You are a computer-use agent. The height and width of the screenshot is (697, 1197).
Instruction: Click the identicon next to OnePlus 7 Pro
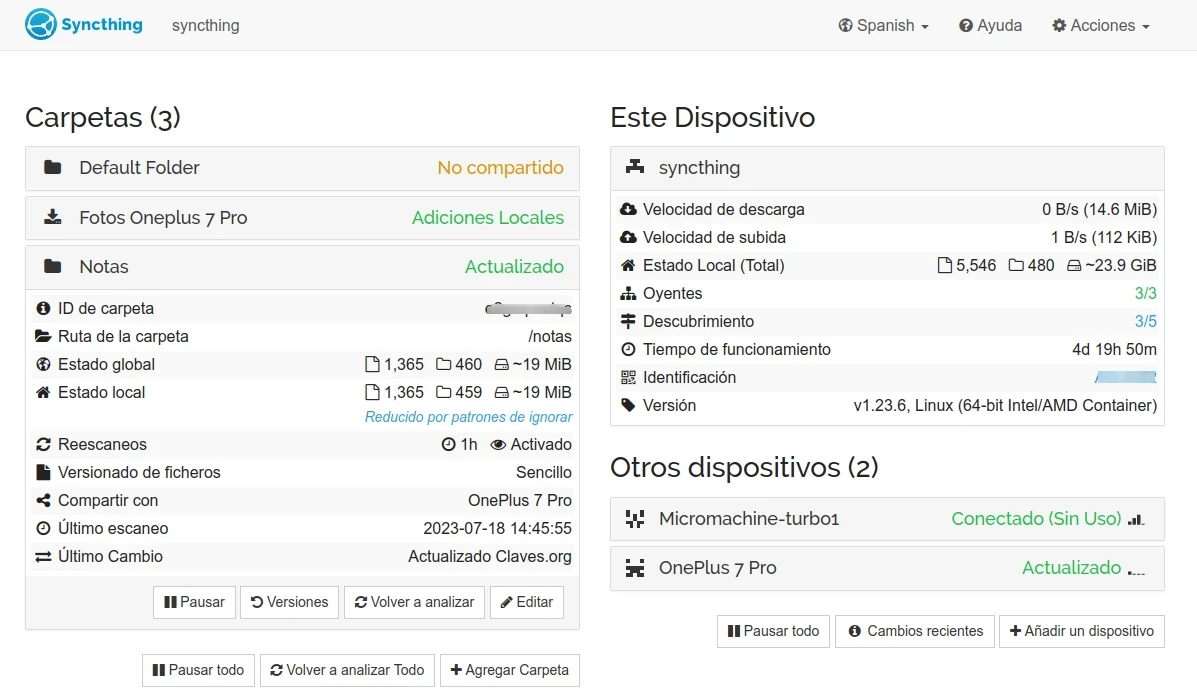tap(635, 567)
